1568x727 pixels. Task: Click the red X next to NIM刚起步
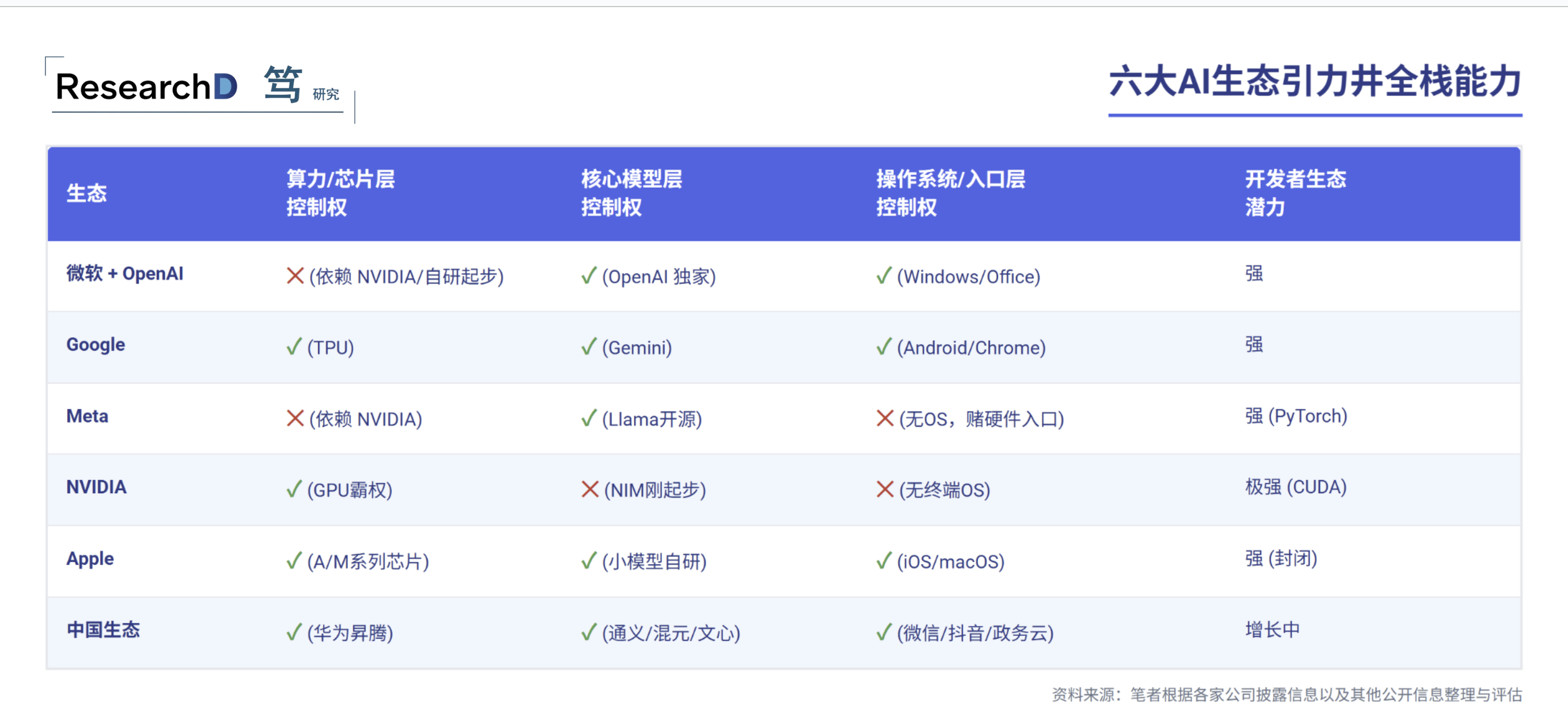590,489
